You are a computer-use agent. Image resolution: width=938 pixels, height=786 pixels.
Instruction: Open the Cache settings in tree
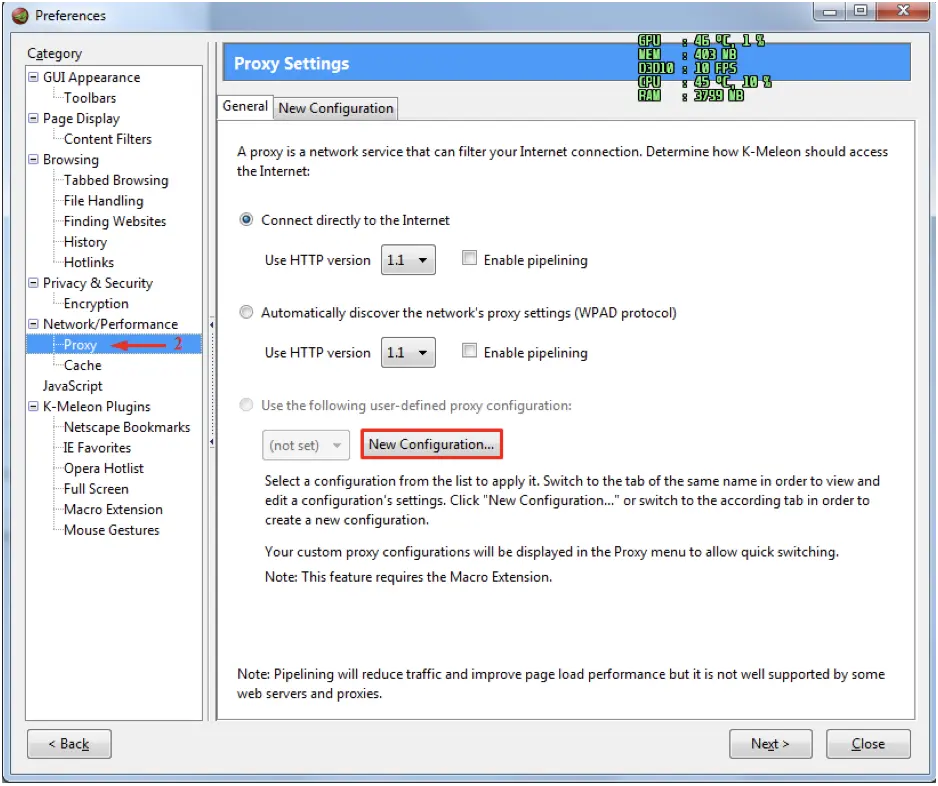(82, 365)
